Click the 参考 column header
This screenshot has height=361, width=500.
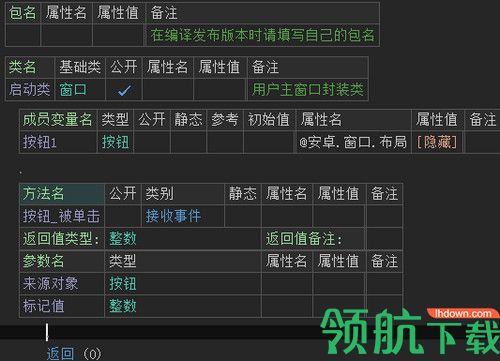225,120
